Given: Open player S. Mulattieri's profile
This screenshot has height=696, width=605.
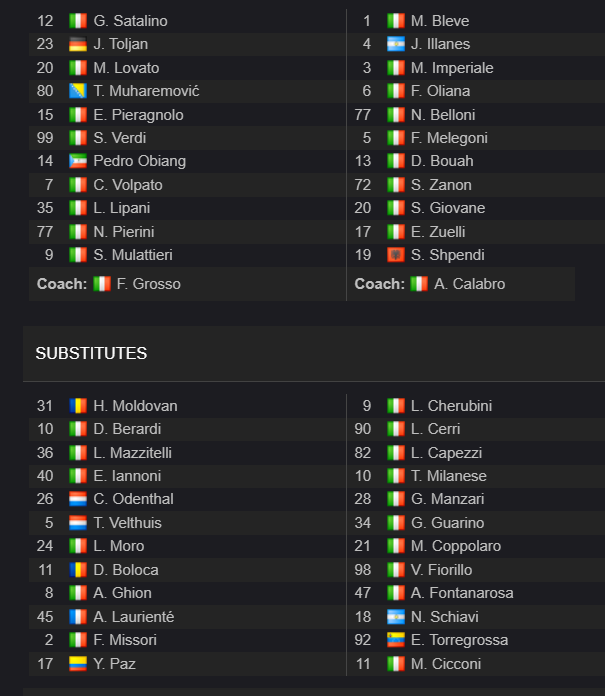Looking at the screenshot, I should point(133,255).
